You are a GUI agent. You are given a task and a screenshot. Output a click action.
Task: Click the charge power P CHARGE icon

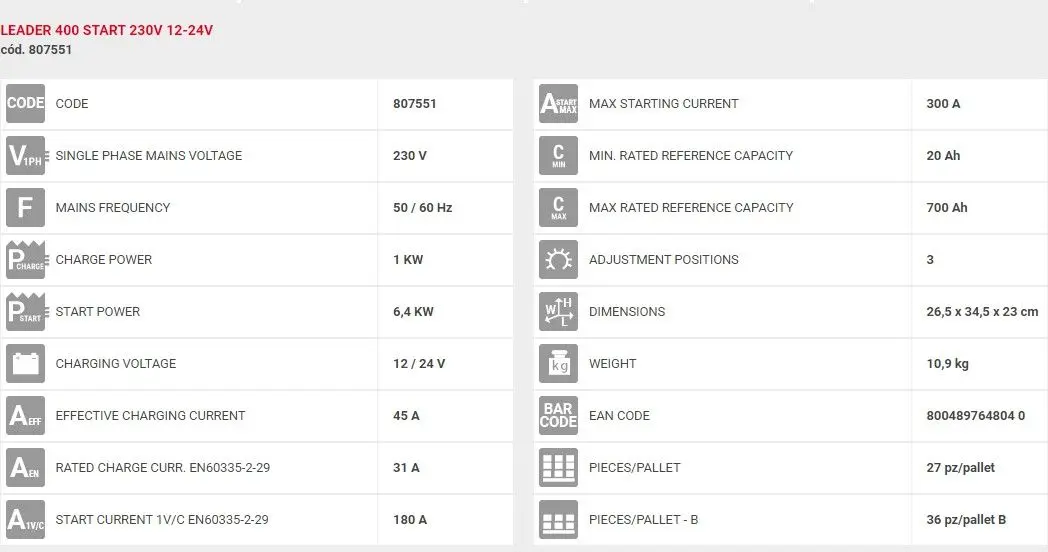[27, 260]
